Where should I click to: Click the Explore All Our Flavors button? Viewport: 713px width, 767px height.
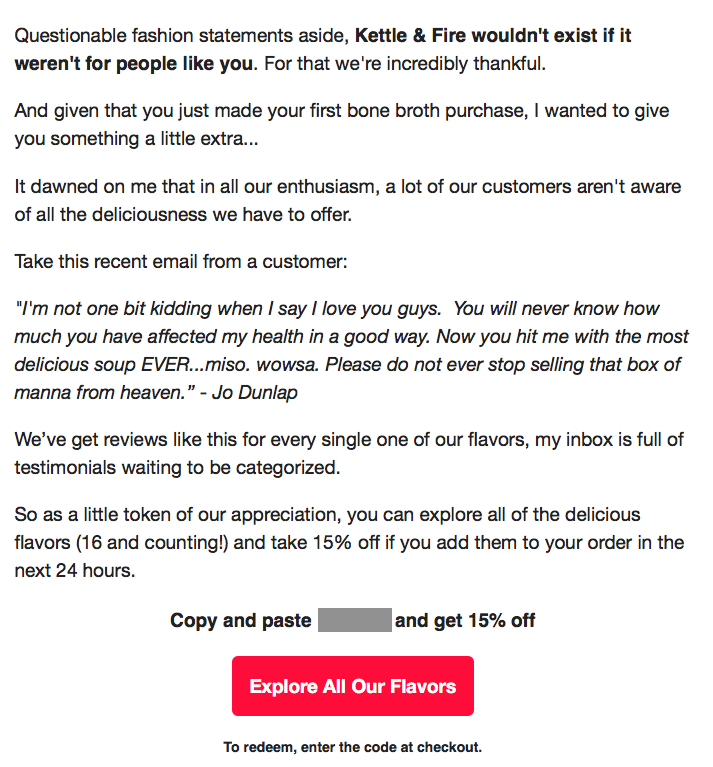coord(353,686)
